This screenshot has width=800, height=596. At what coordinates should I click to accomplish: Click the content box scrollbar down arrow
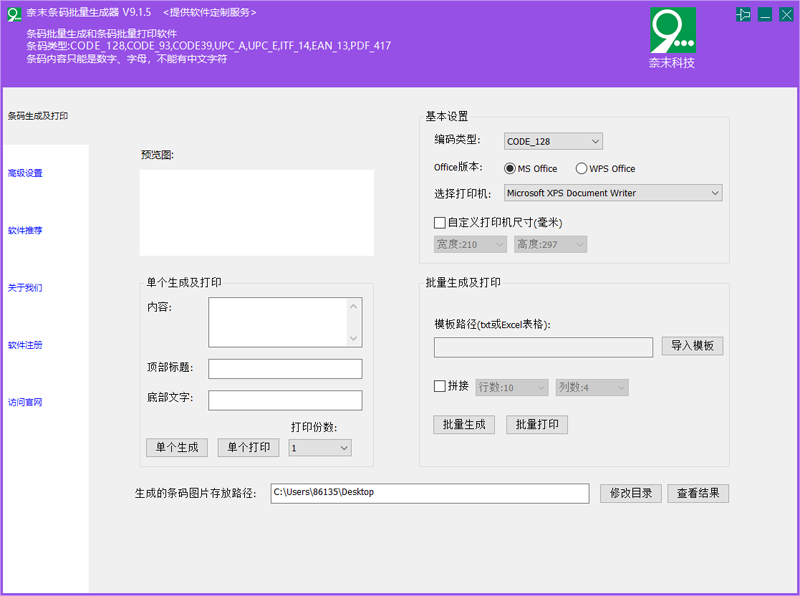(x=352, y=339)
